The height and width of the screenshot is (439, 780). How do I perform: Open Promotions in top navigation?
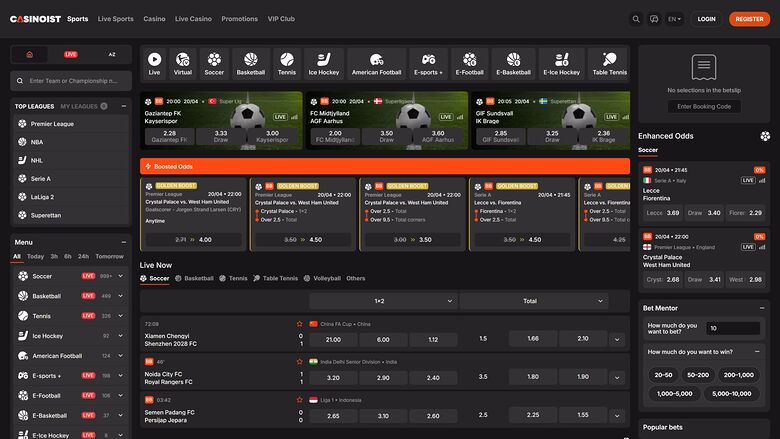pos(239,19)
